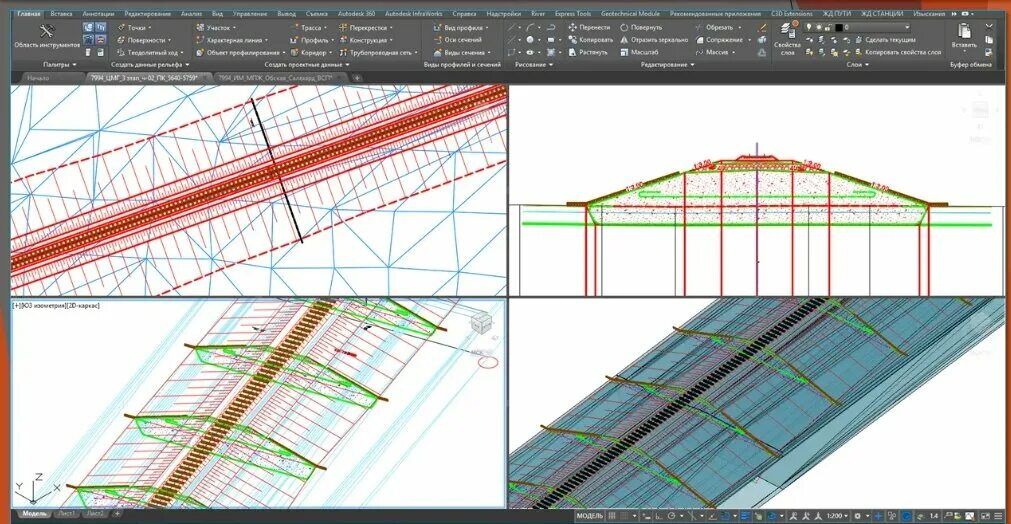Switch to the Аннотации ribbon tab
This screenshot has width=1011, height=524.
[x=98, y=14]
